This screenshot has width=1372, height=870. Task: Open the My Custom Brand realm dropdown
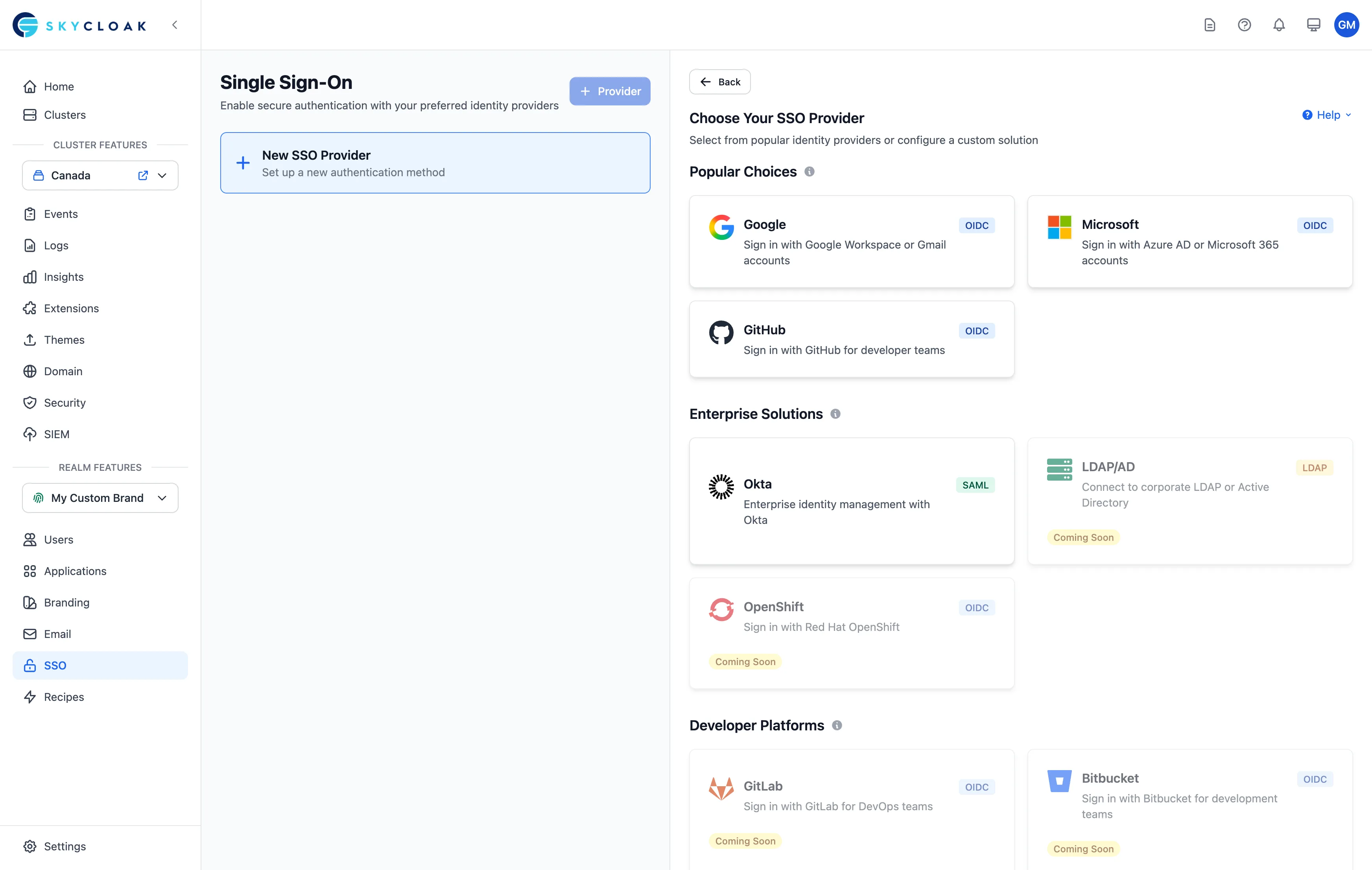click(x=100, y=498)
